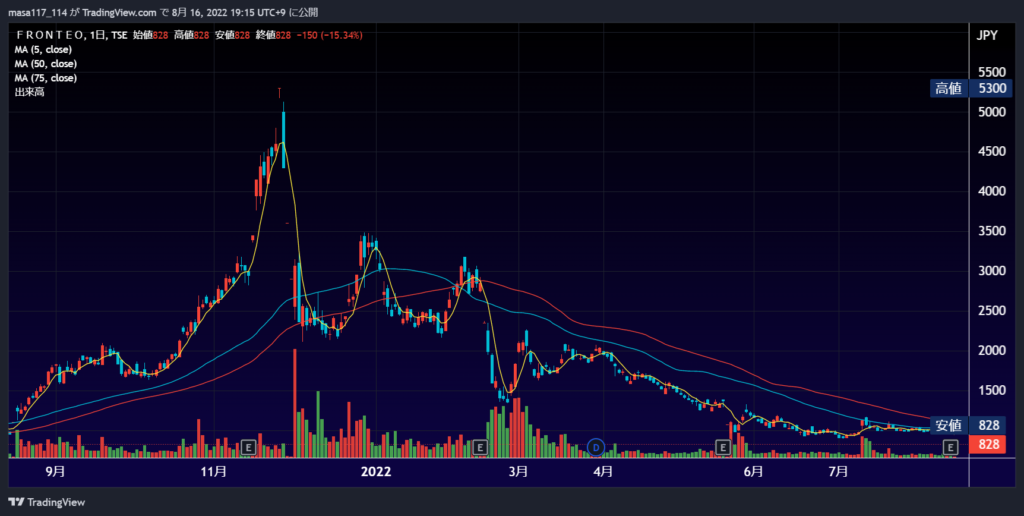Select the FRONTEO symbol title
The image size is (1024, 516).
point(50,35)
